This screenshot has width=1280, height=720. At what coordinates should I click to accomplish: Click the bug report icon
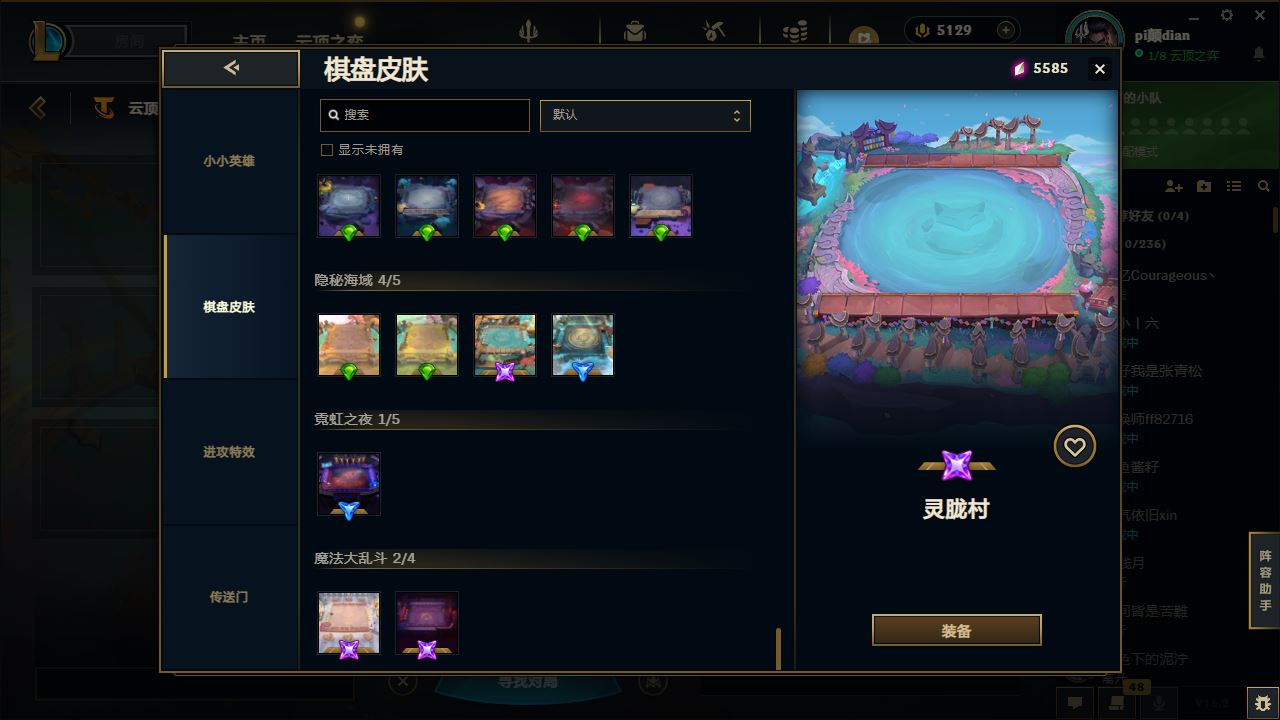coord(1263,703)
